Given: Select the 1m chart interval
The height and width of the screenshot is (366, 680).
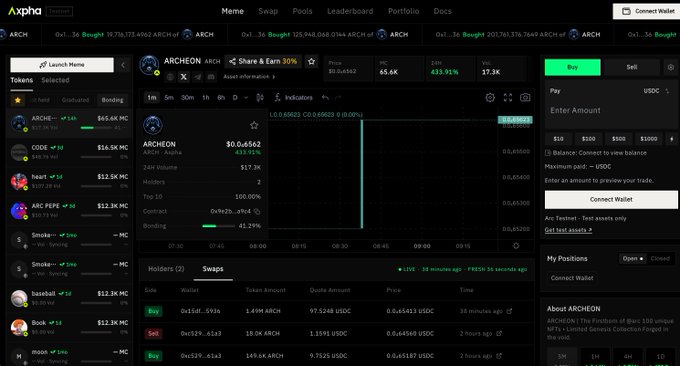Looking at the screenshot, I should click(152, 98).
